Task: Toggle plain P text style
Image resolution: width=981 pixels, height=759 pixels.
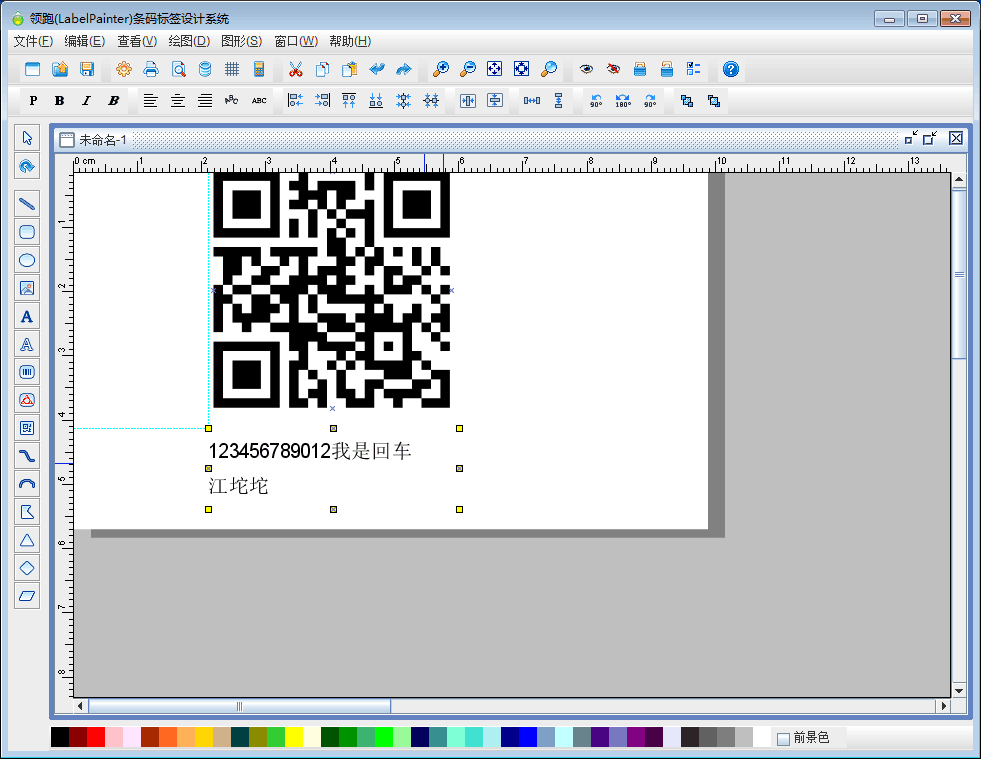Action: (33, 100)
